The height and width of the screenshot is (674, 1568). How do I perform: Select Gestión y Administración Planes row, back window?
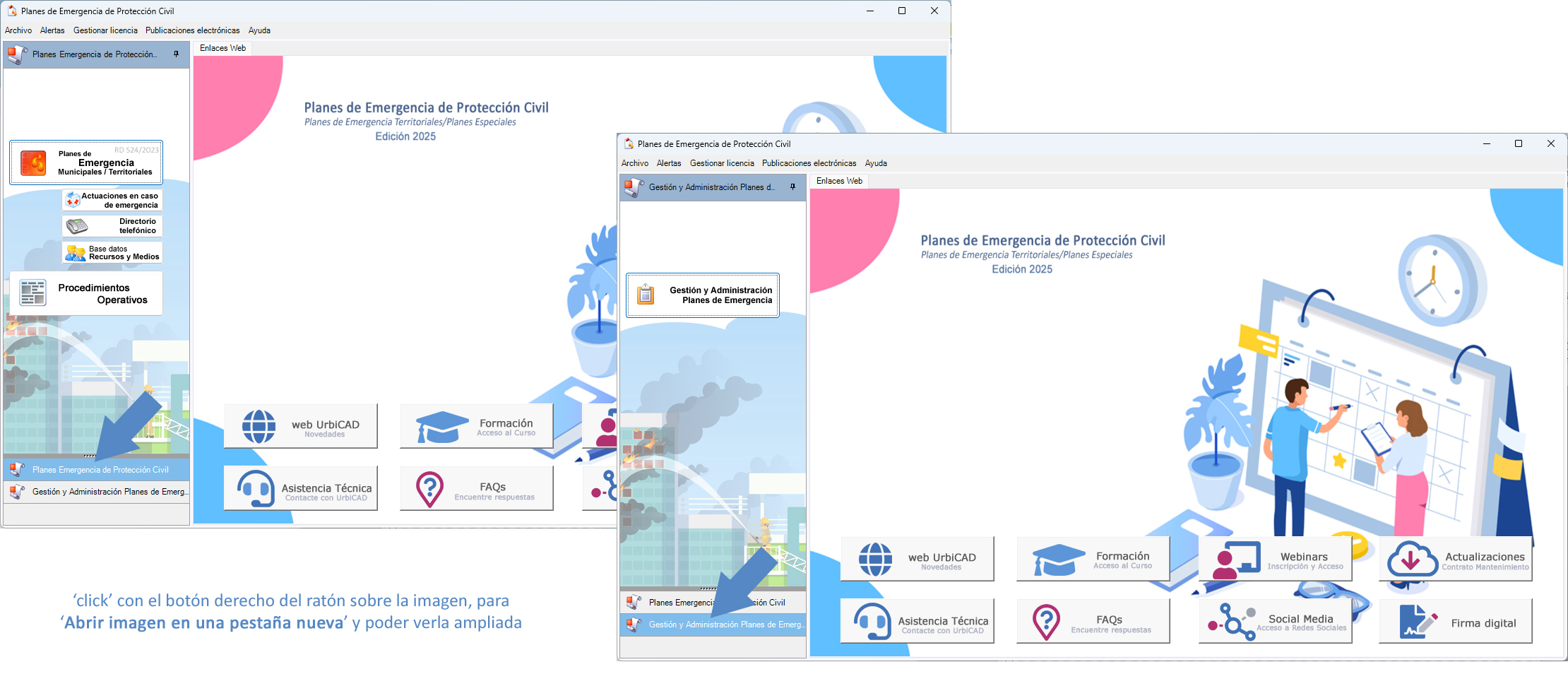click(97, 492)
